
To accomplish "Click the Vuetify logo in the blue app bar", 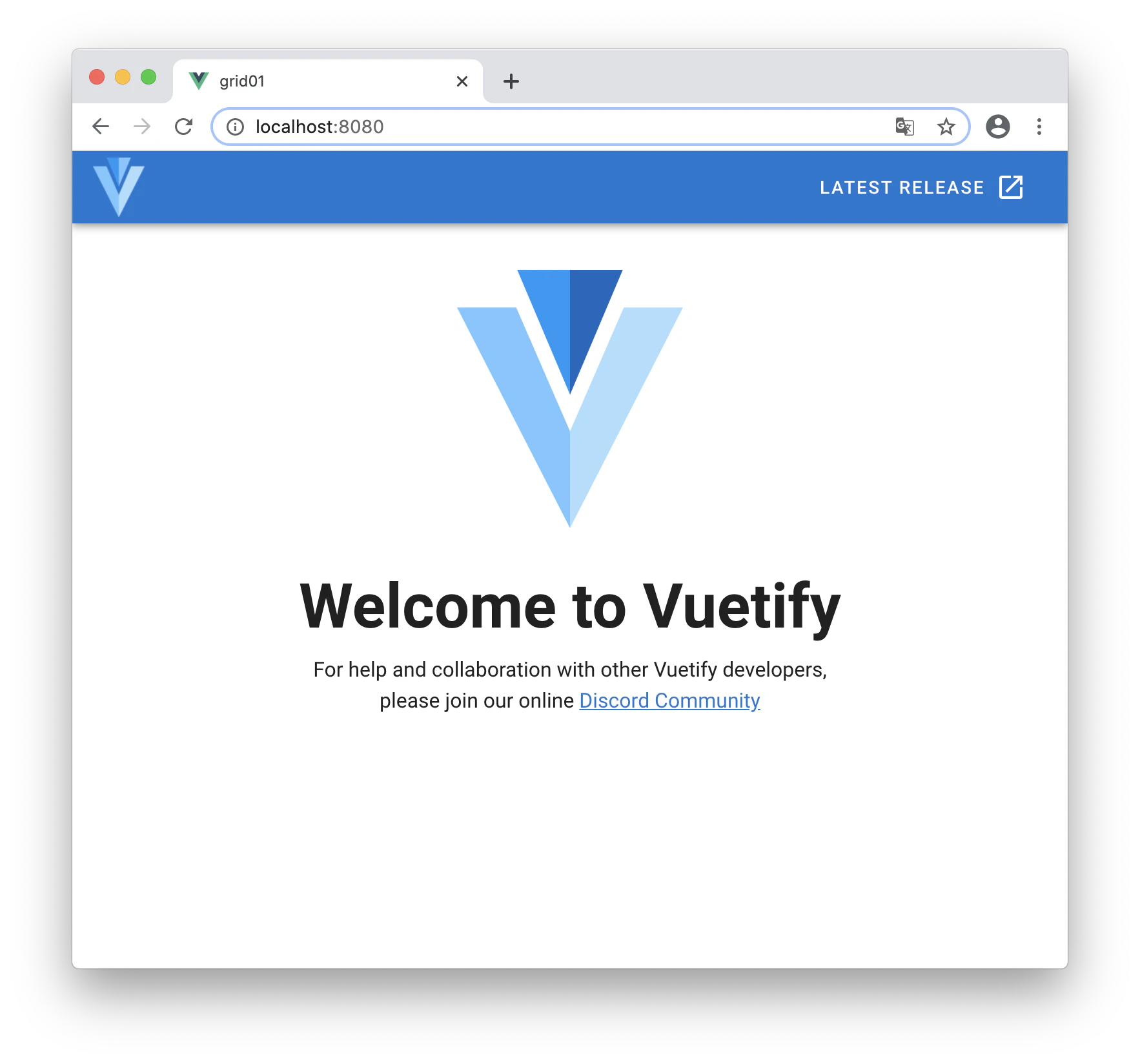I will tap(119, 187).
